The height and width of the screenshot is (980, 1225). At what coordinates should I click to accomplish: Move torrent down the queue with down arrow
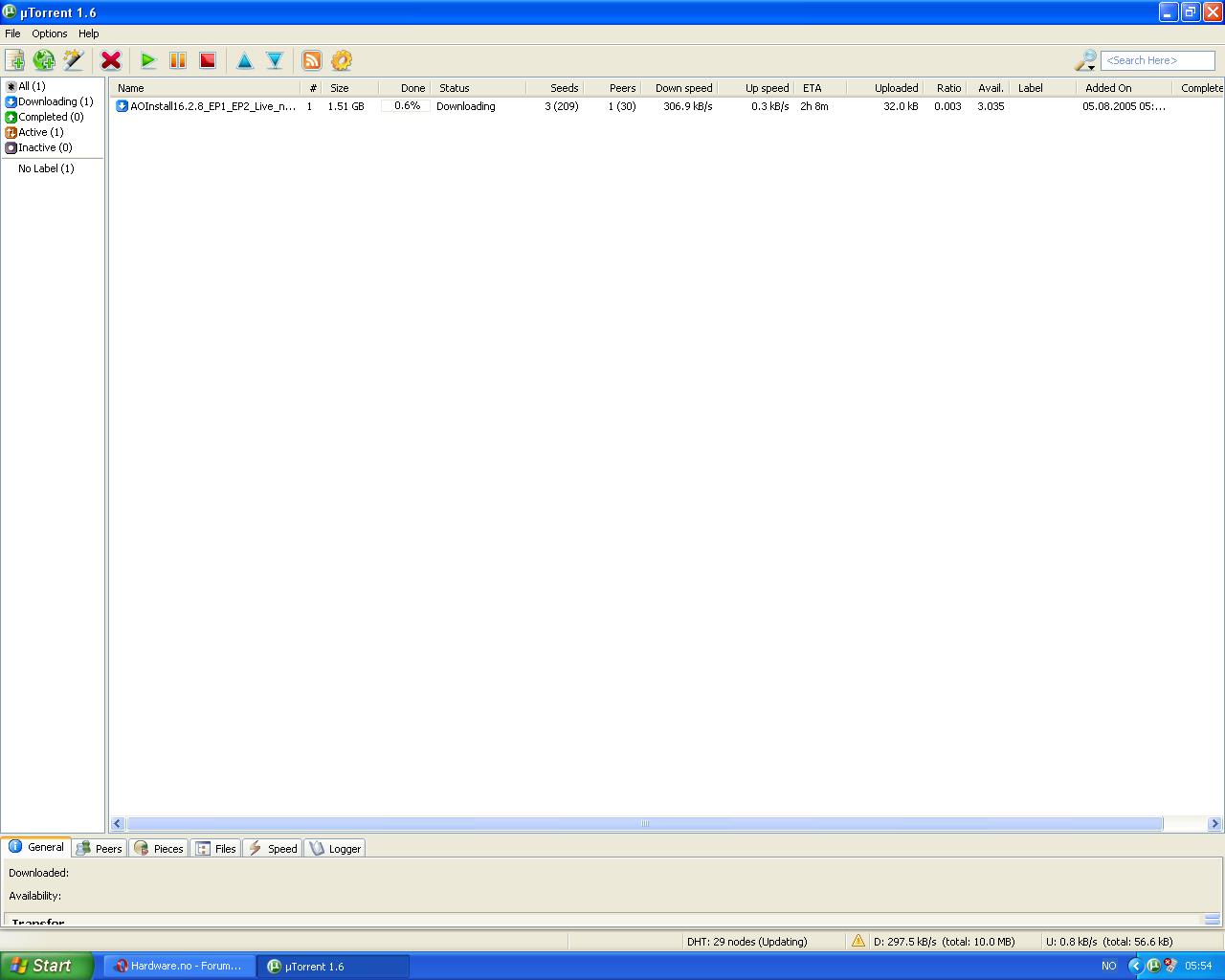click(x=275, y=60)
